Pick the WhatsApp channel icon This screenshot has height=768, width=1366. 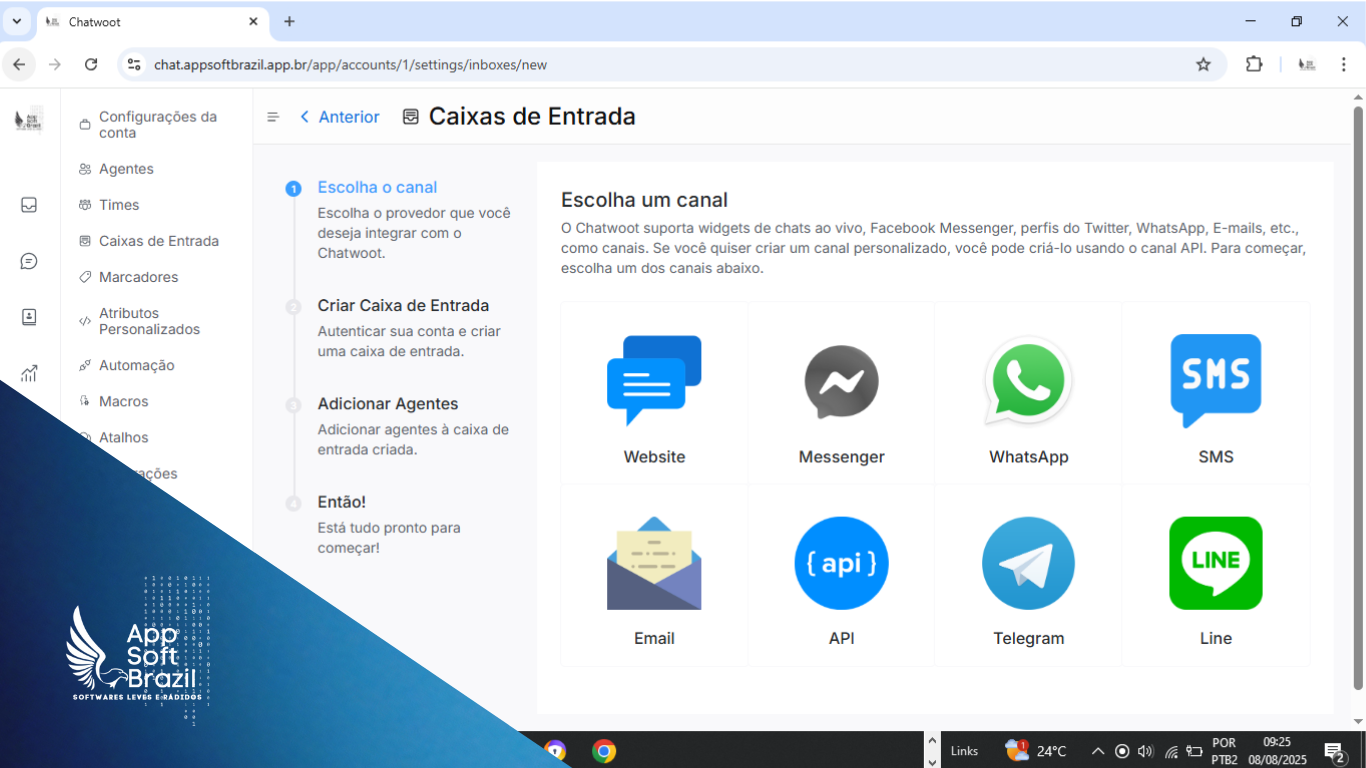[1028, 380]
